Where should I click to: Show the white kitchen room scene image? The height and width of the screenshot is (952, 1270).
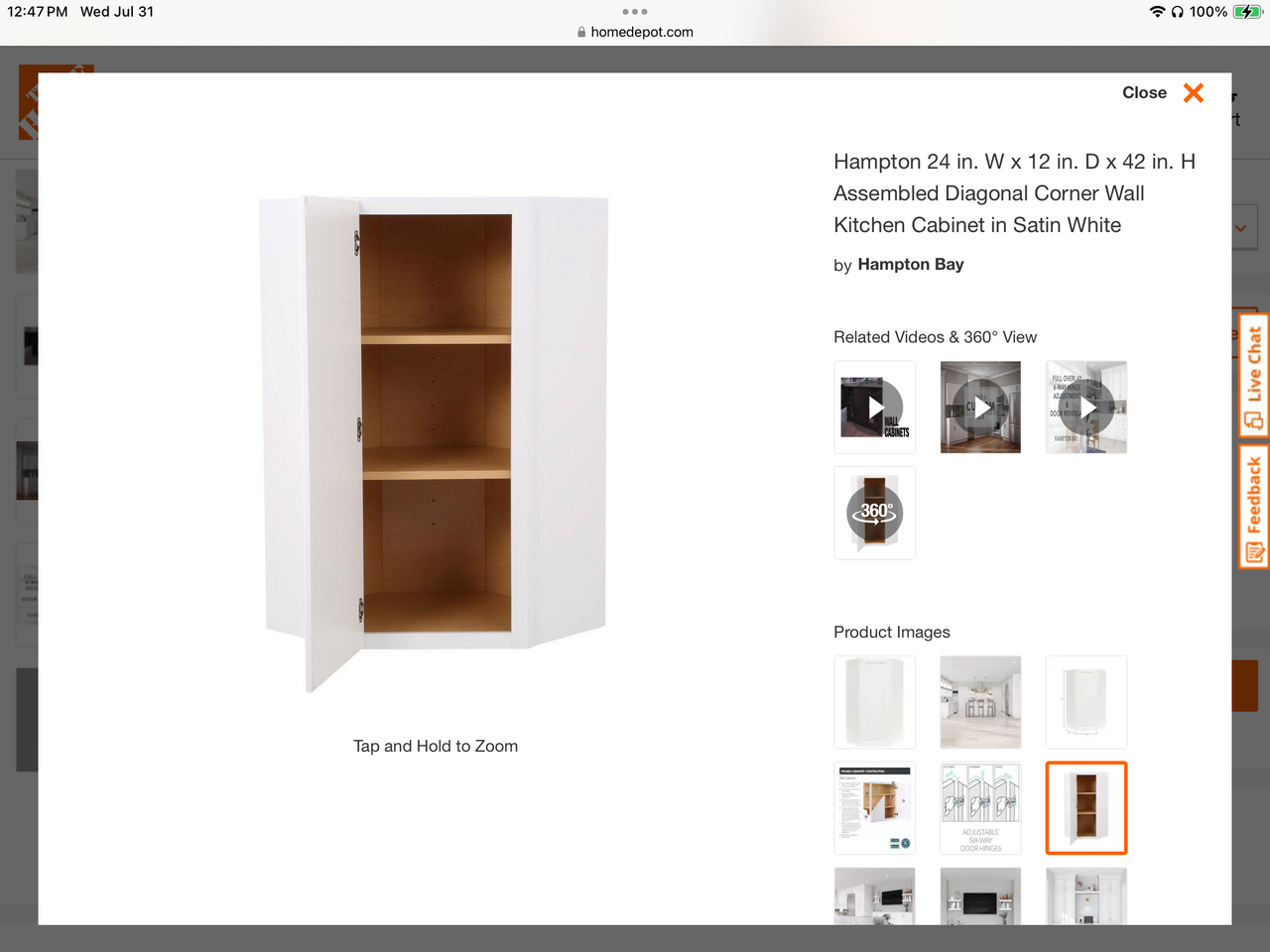pos(980,702)
